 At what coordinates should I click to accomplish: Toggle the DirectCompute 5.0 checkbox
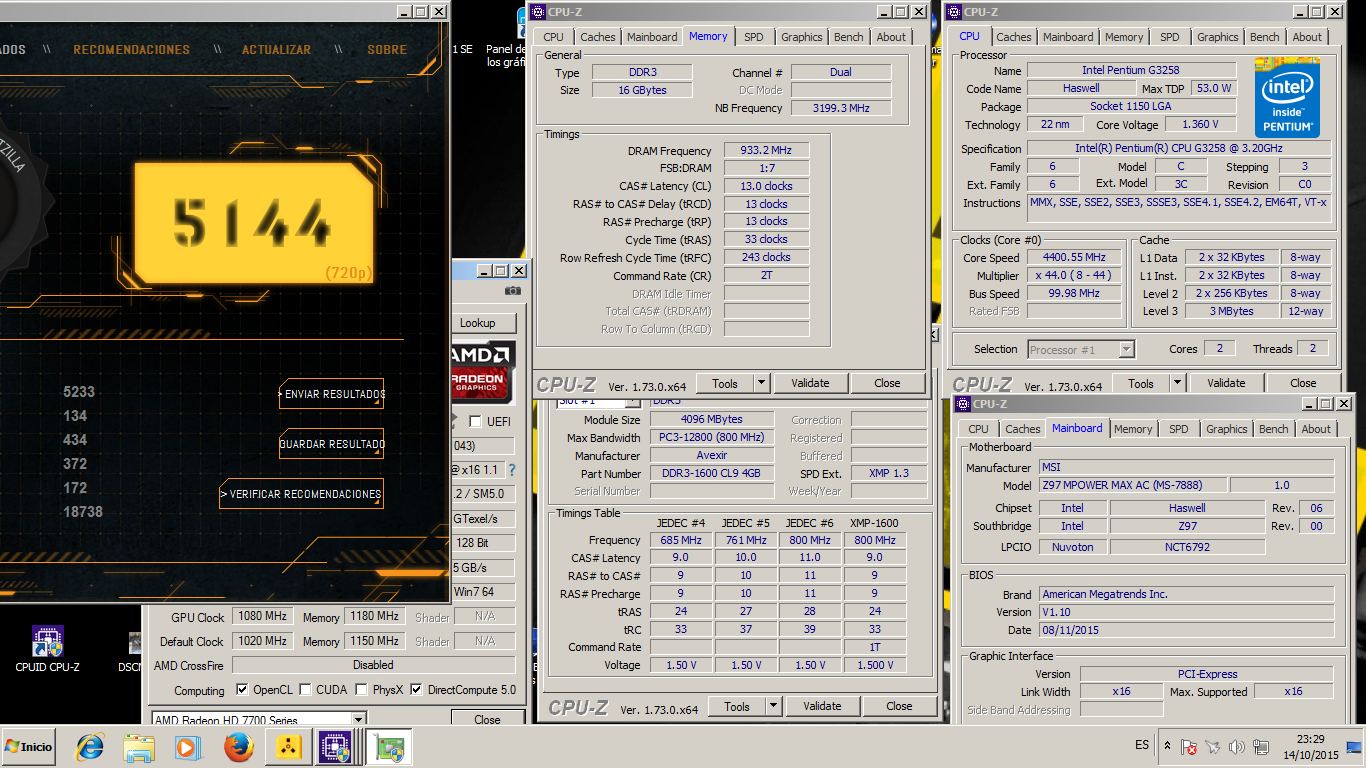[x=416, y=690]
